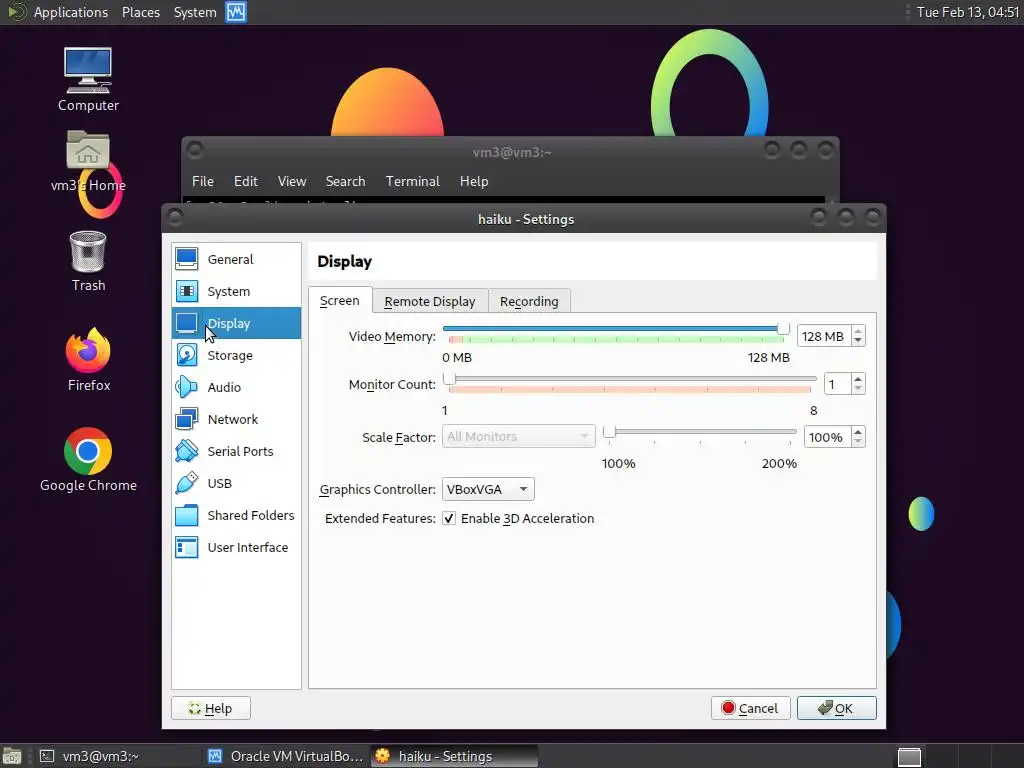Click haiku - Settings taskbar button

coord(455,756)
